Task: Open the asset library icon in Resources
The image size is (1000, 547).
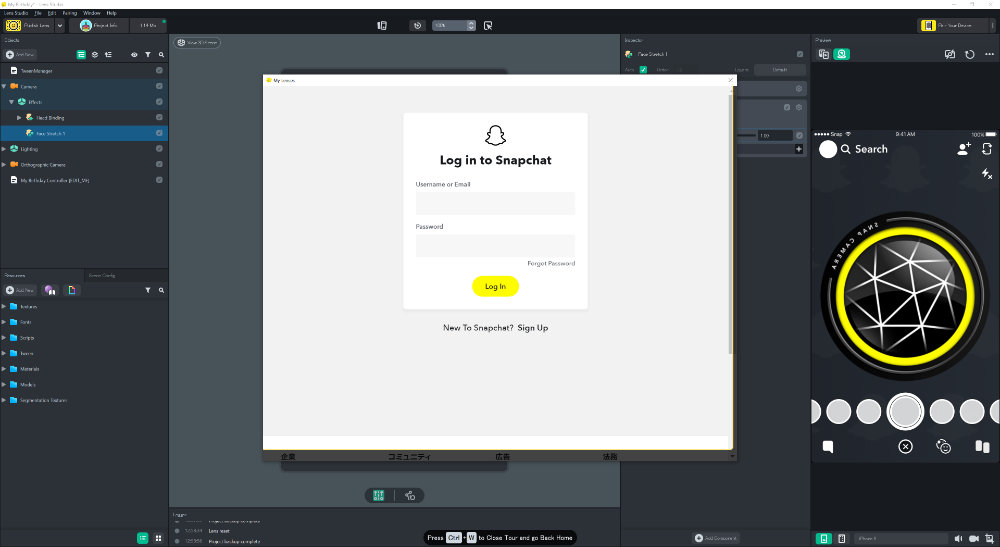Action: [50, 290]
